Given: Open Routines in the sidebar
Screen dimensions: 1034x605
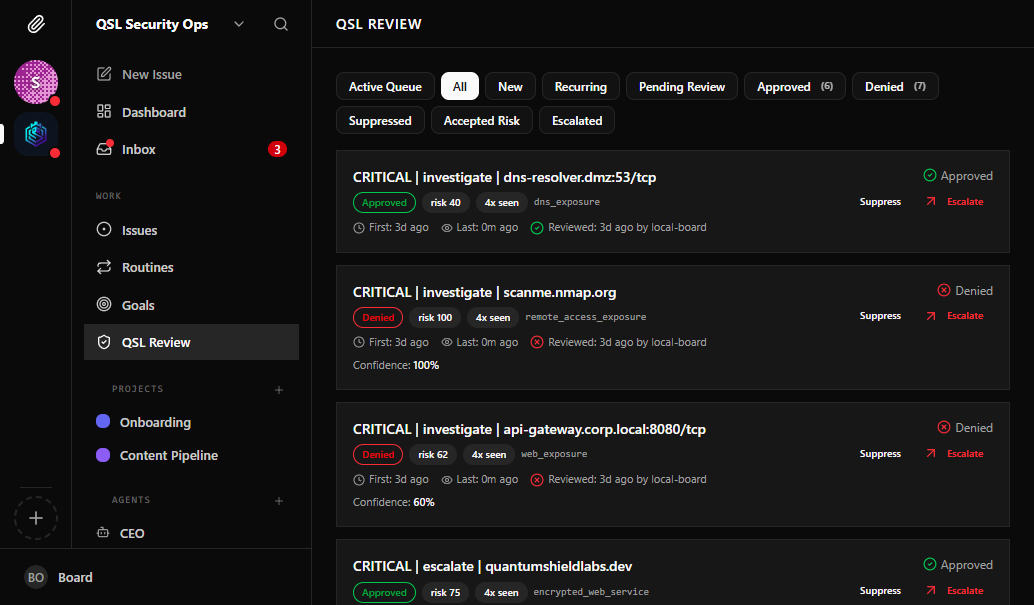Looking at the screenshot, I should coord(191,267).
